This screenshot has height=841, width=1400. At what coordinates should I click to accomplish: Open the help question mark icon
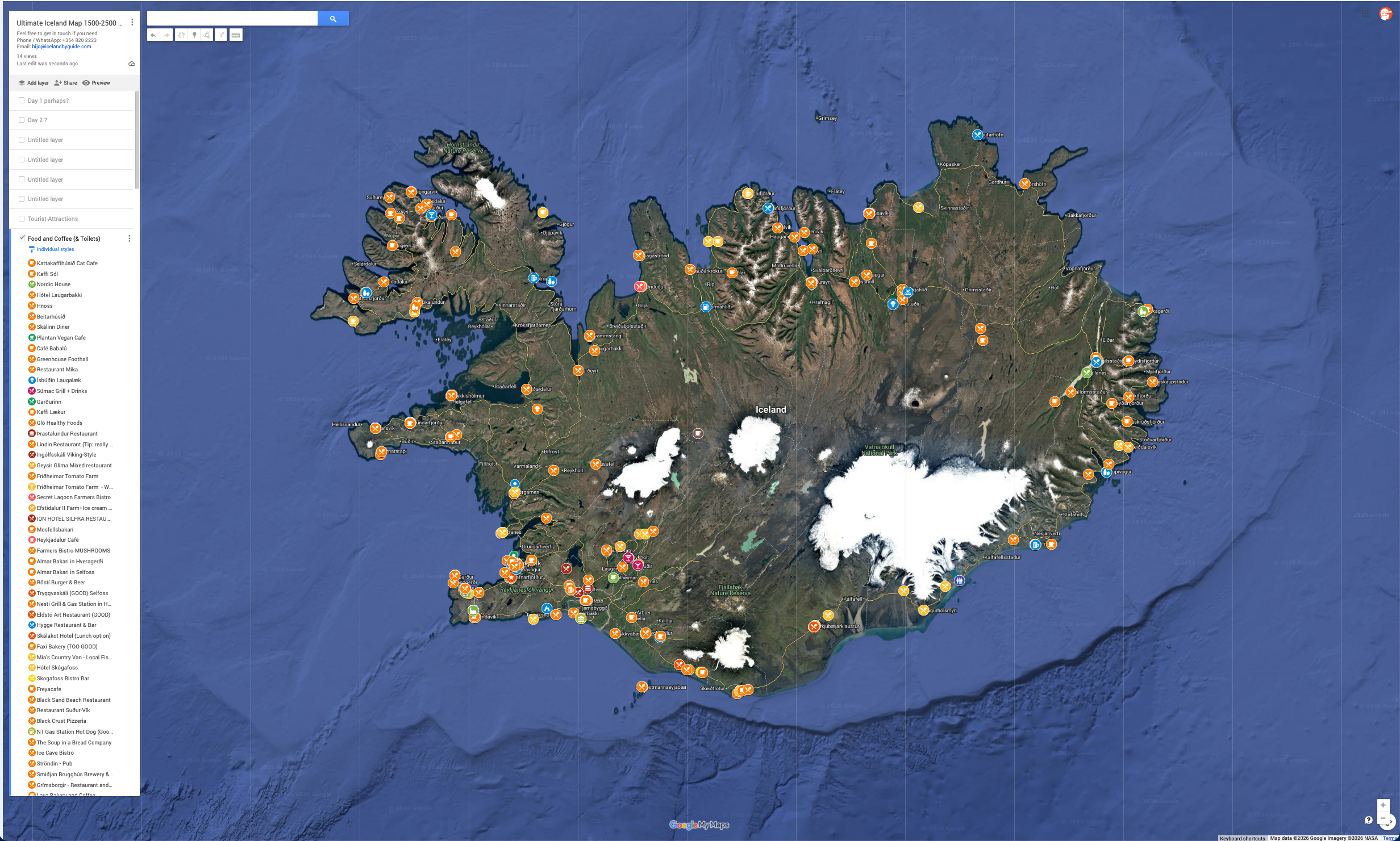tap(1369, 820)
